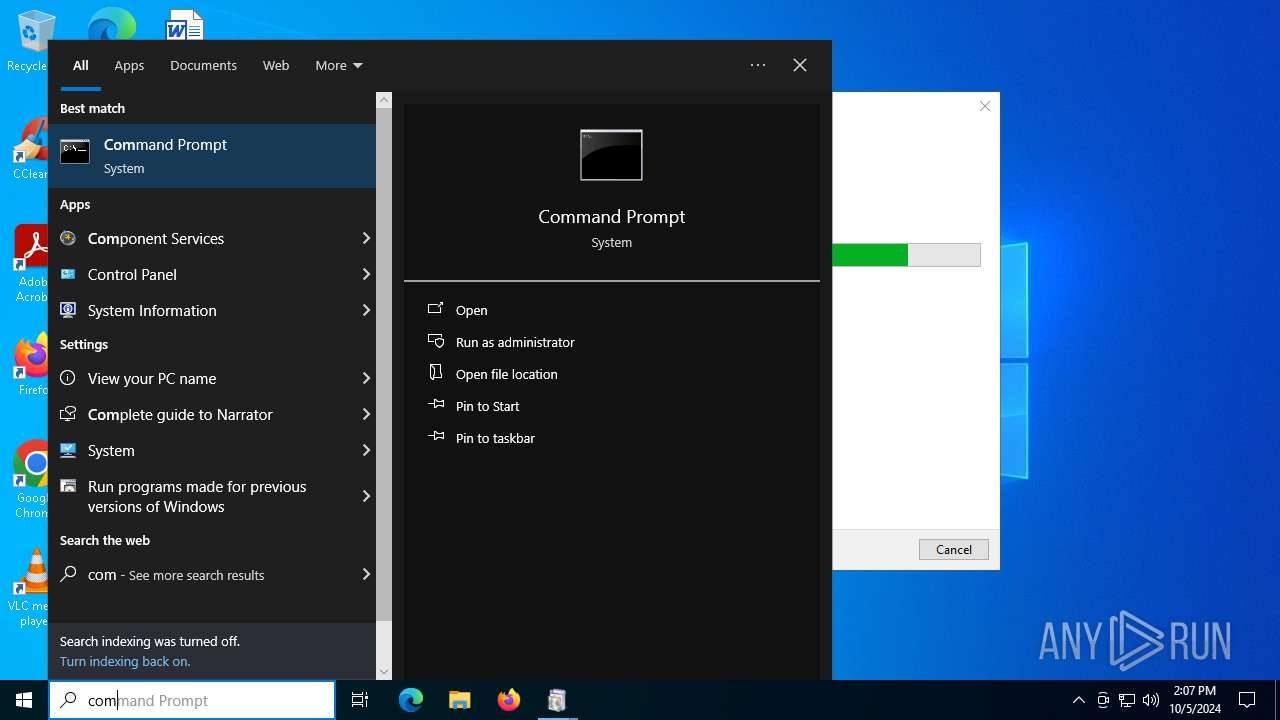Viewport: 1280px width, 720px height.
Task: Open File Explorer from the taskbar
Action: (x=460, y=700)
